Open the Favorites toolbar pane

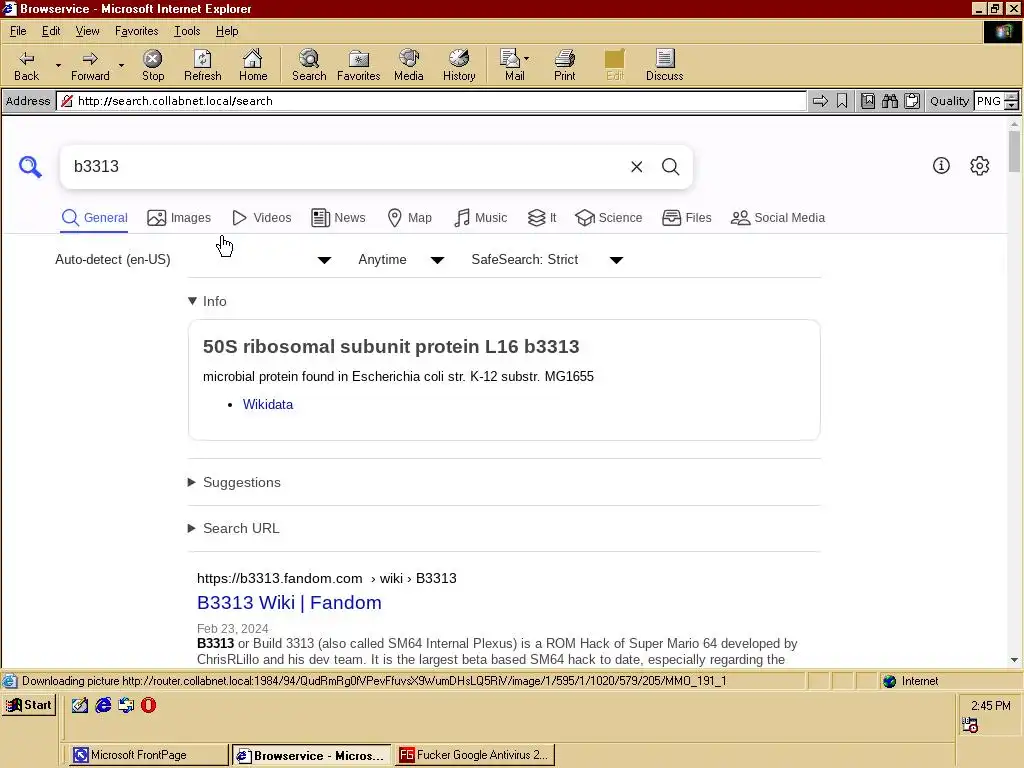tap(359, 65)
